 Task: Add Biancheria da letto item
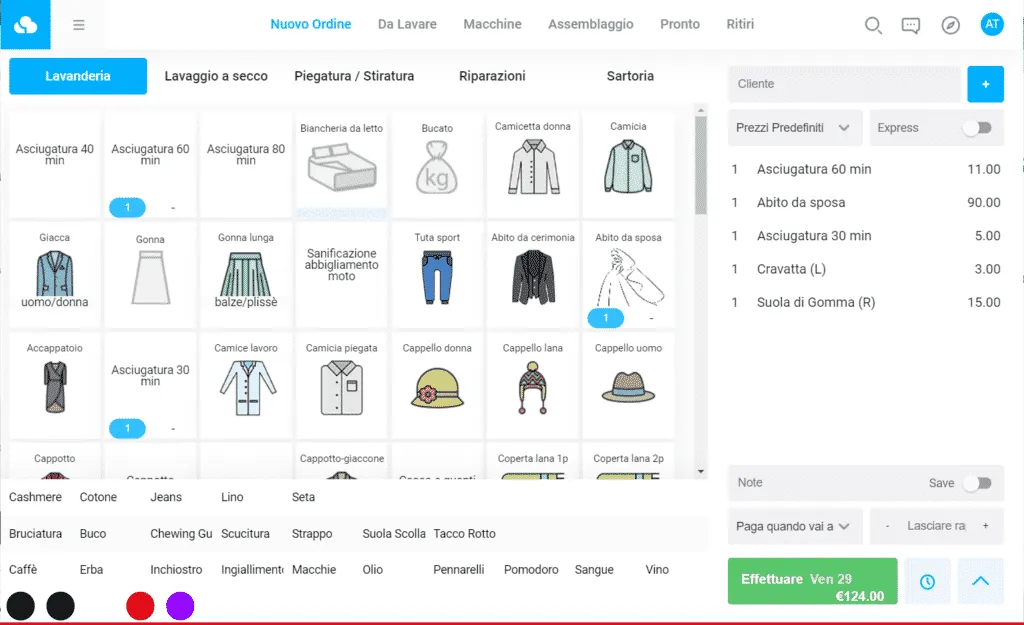pos(342,164)
